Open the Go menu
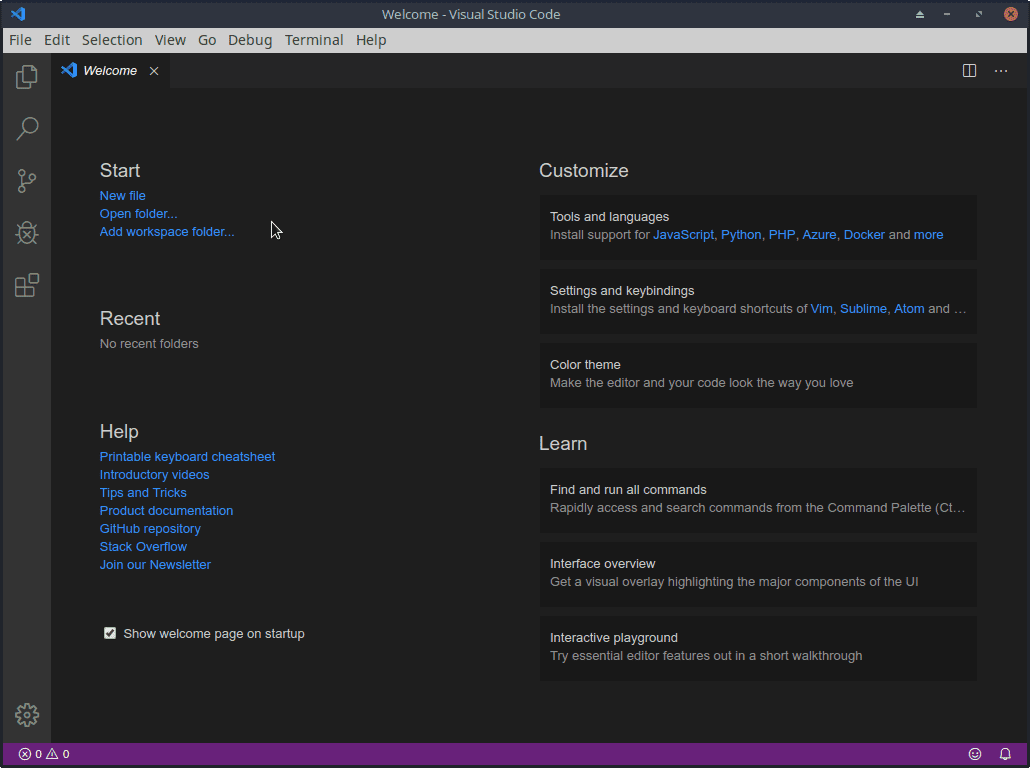The height and width of the screenshot is (768, 1030). pos(207,40)
